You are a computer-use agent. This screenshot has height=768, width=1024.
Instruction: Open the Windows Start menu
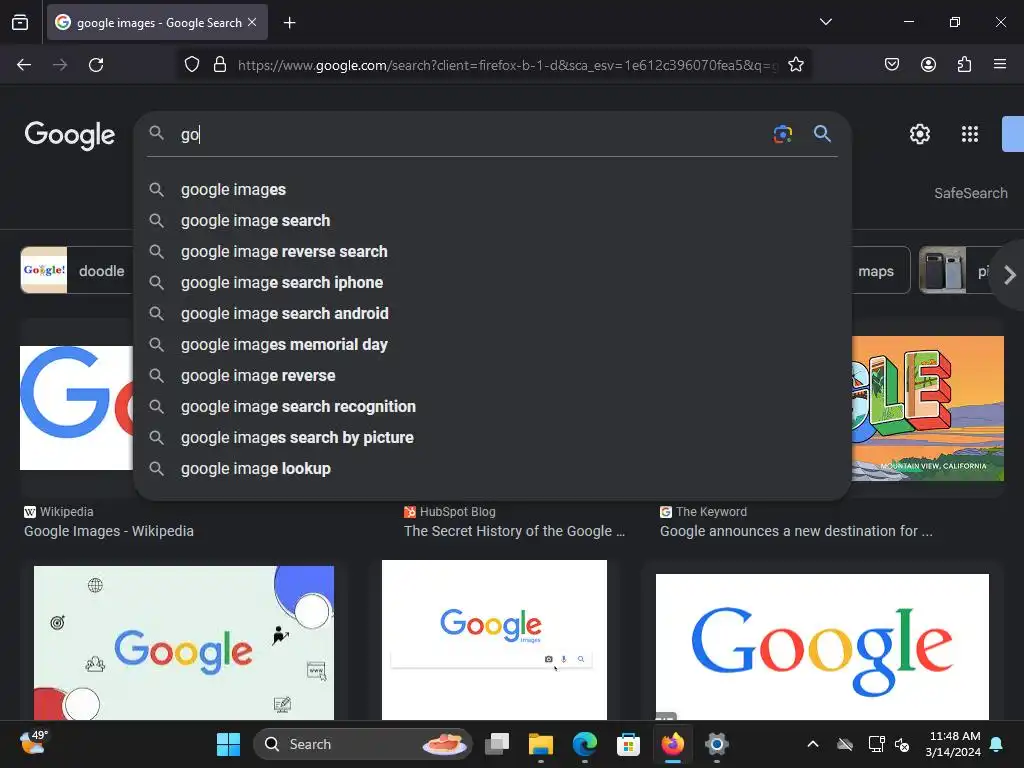point(229,744)
